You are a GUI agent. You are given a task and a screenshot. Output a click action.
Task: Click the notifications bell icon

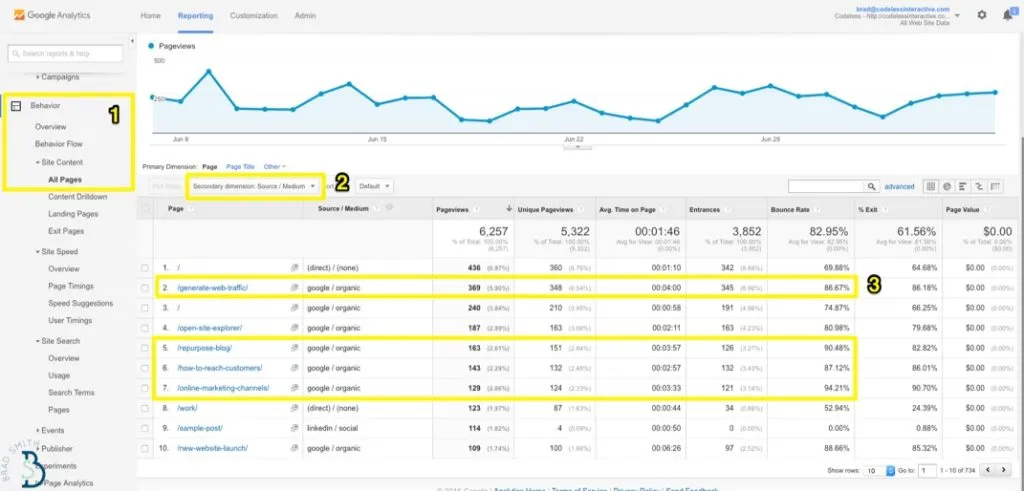click(1007, 15)
